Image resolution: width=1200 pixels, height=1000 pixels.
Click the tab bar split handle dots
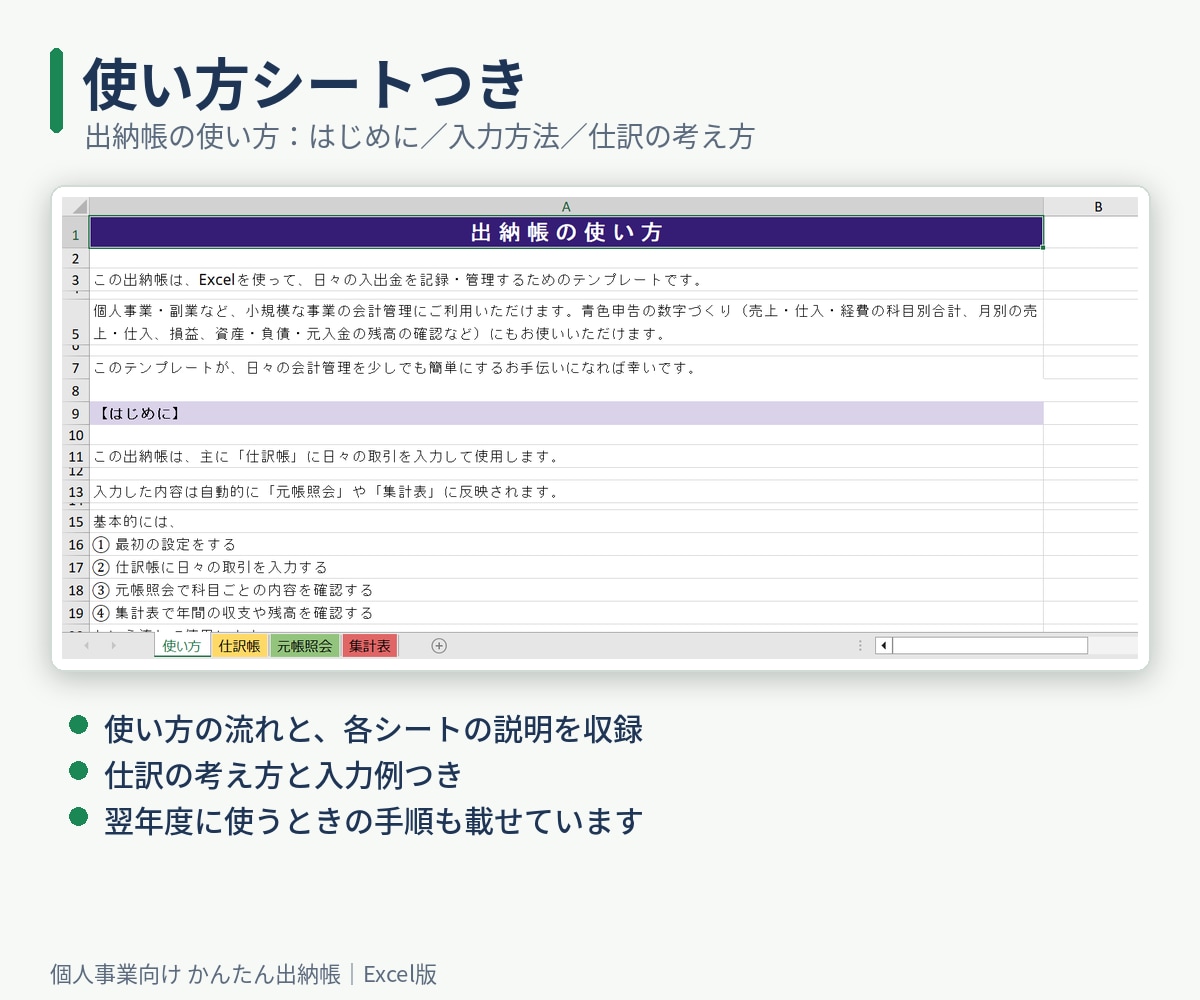click(860, 646)
